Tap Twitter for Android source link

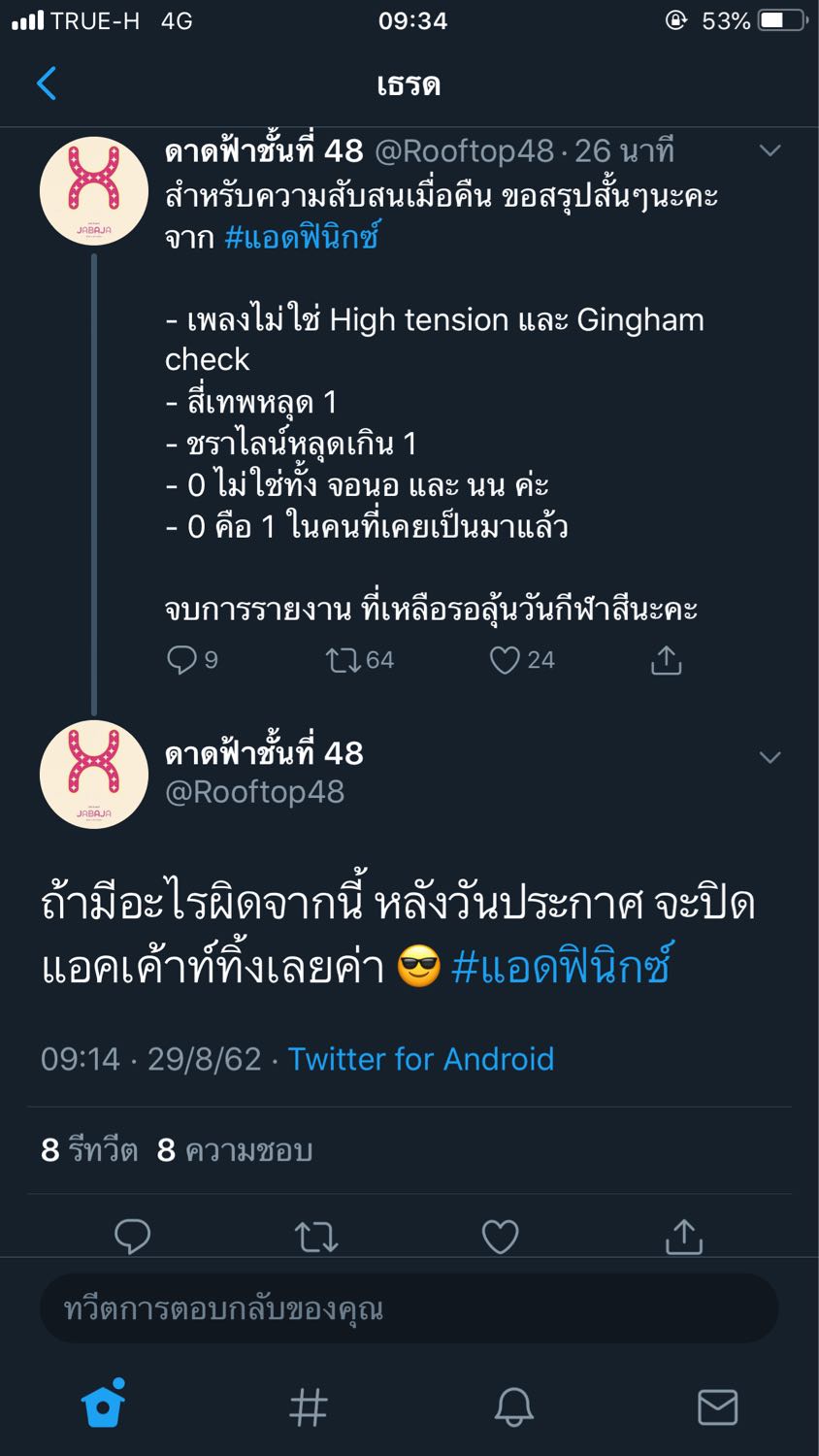tap(420, 1058)
